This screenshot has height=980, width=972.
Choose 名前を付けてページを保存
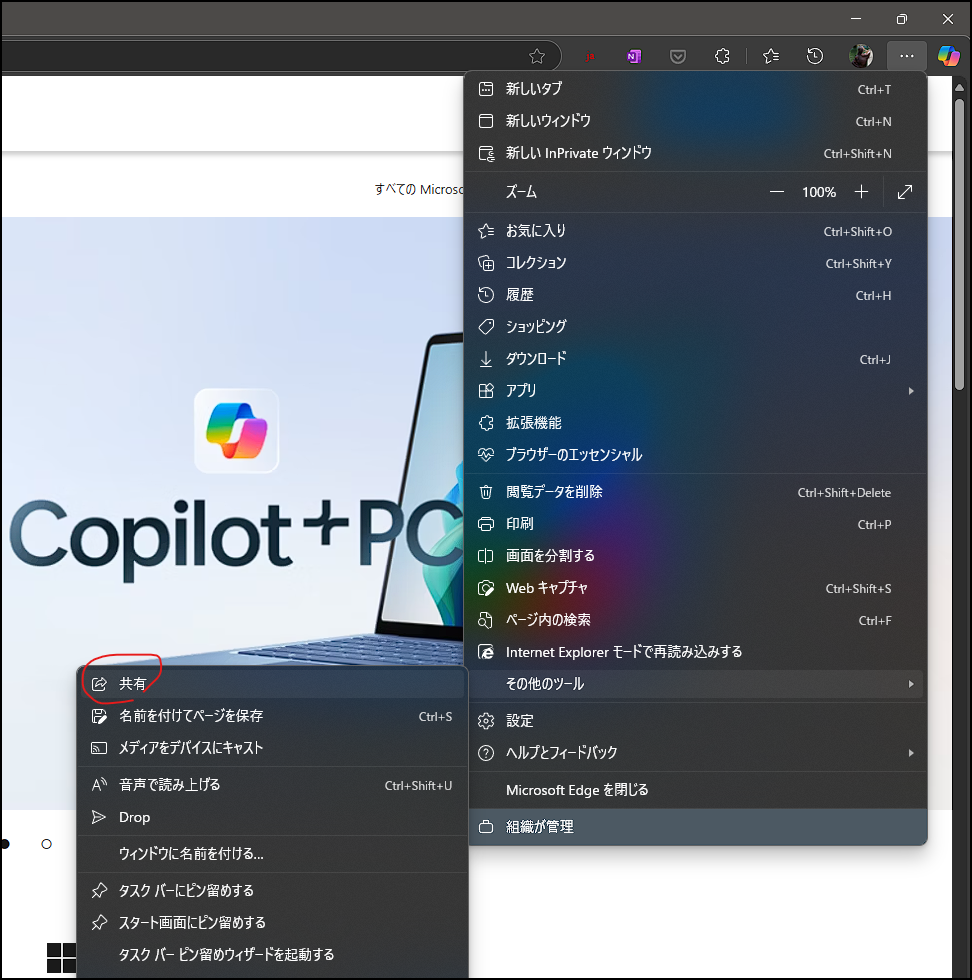tap(273, 716)
